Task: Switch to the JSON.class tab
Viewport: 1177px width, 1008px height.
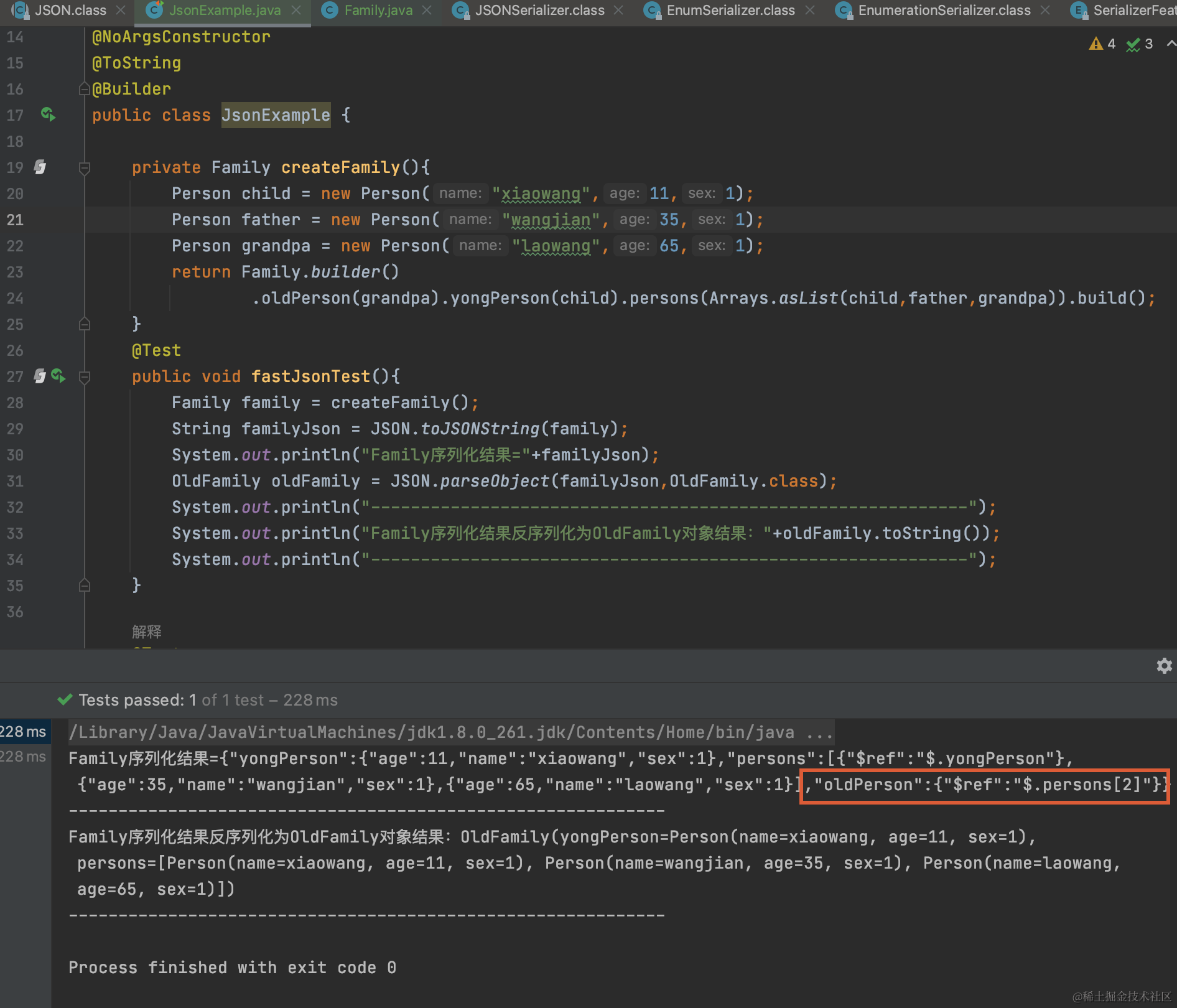Action: (70, 11)
